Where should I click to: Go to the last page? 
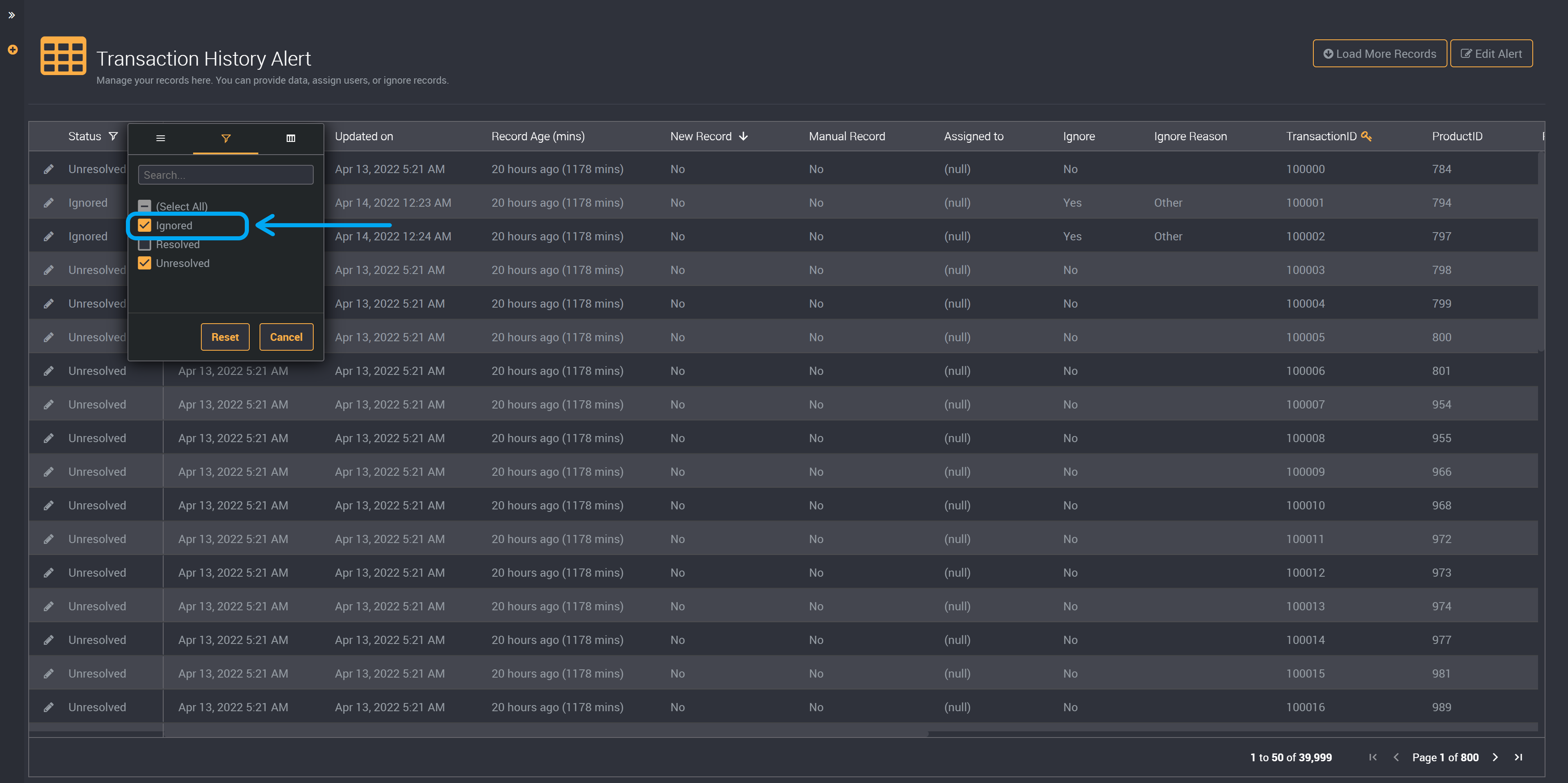(1518, 758)
